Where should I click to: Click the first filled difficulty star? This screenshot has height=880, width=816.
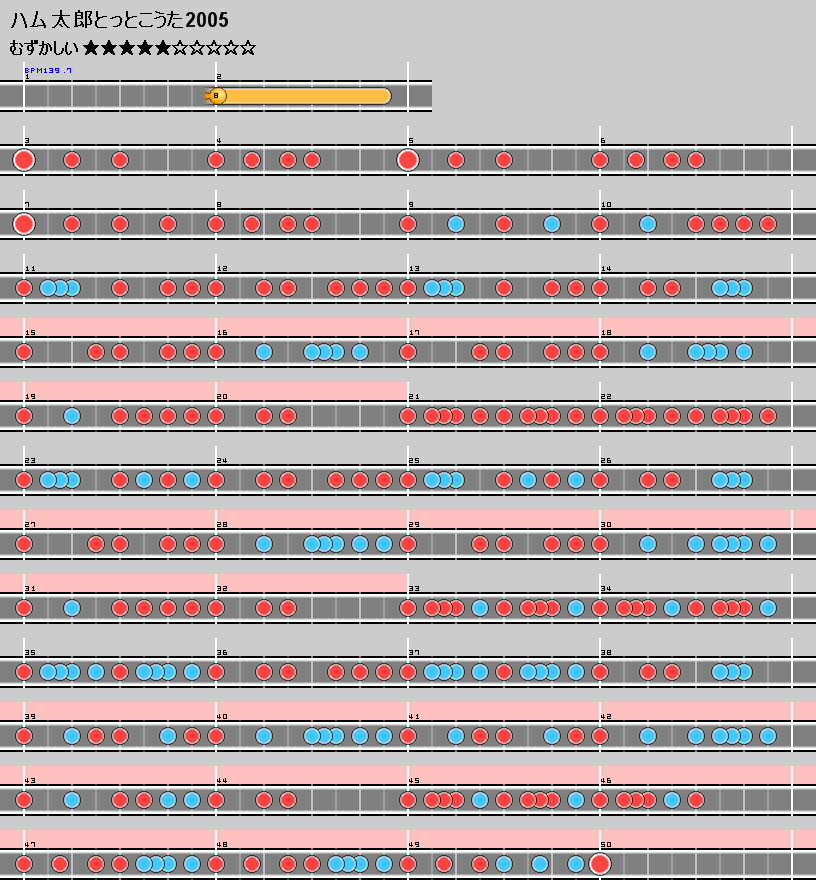(91, 48)
